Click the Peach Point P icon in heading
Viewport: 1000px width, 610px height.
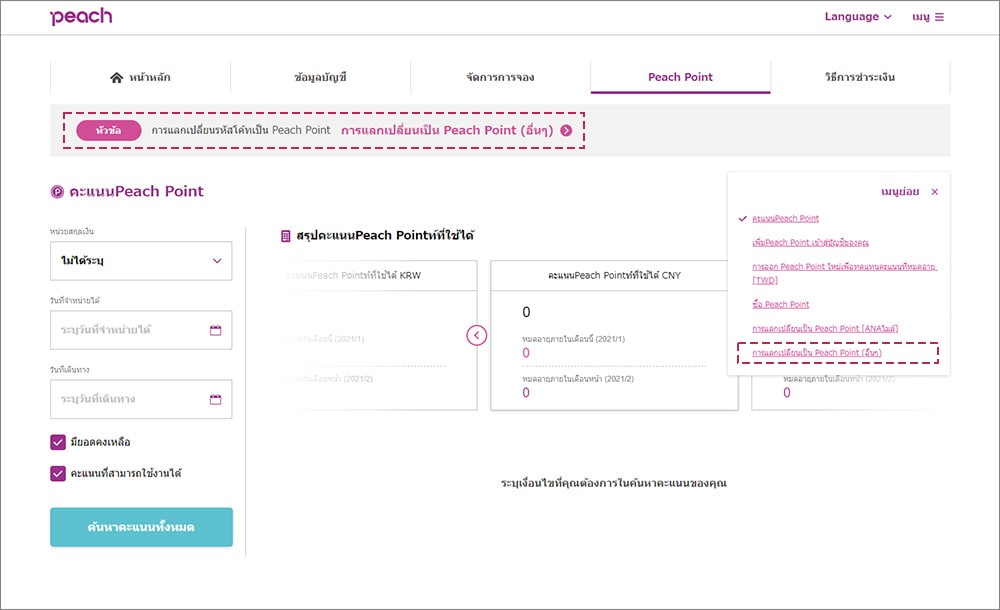coord(57,191)
